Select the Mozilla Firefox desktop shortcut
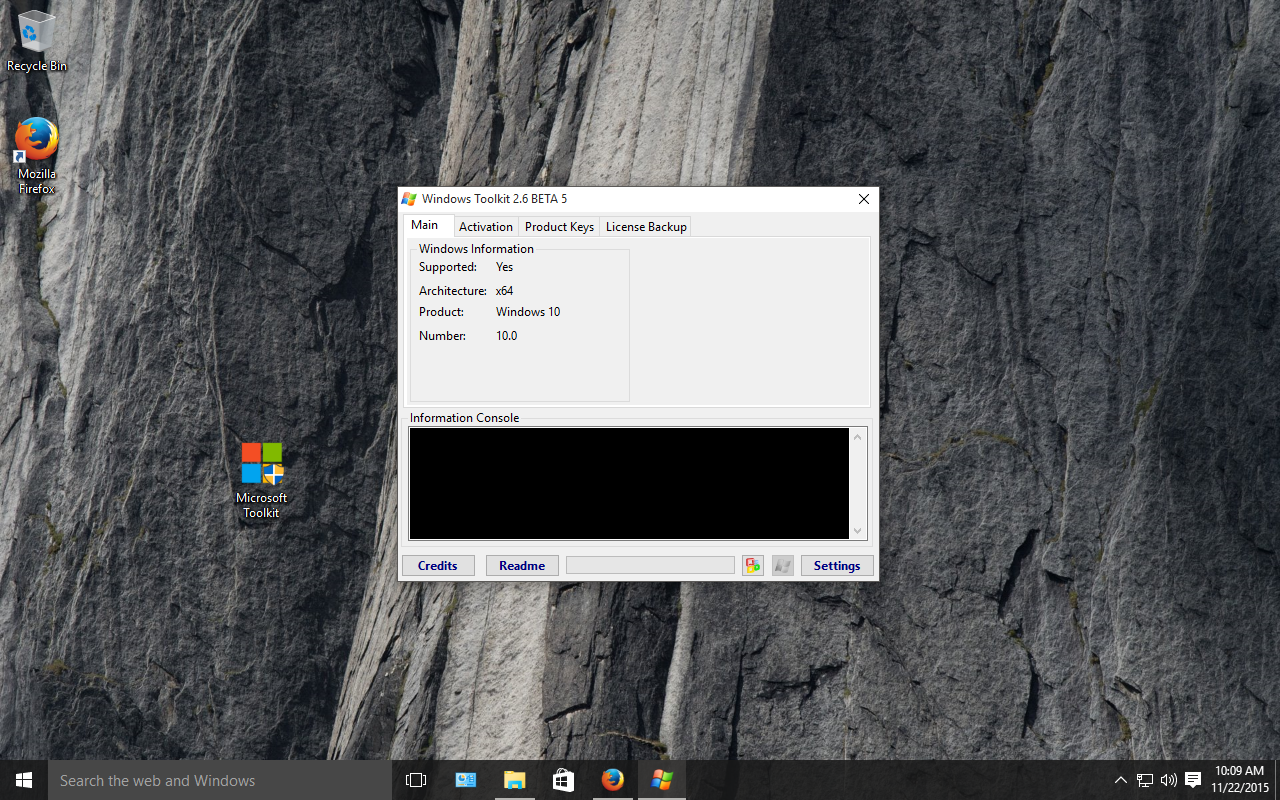The width and height of the screenshot is (1280, 800). pos(37,156)
